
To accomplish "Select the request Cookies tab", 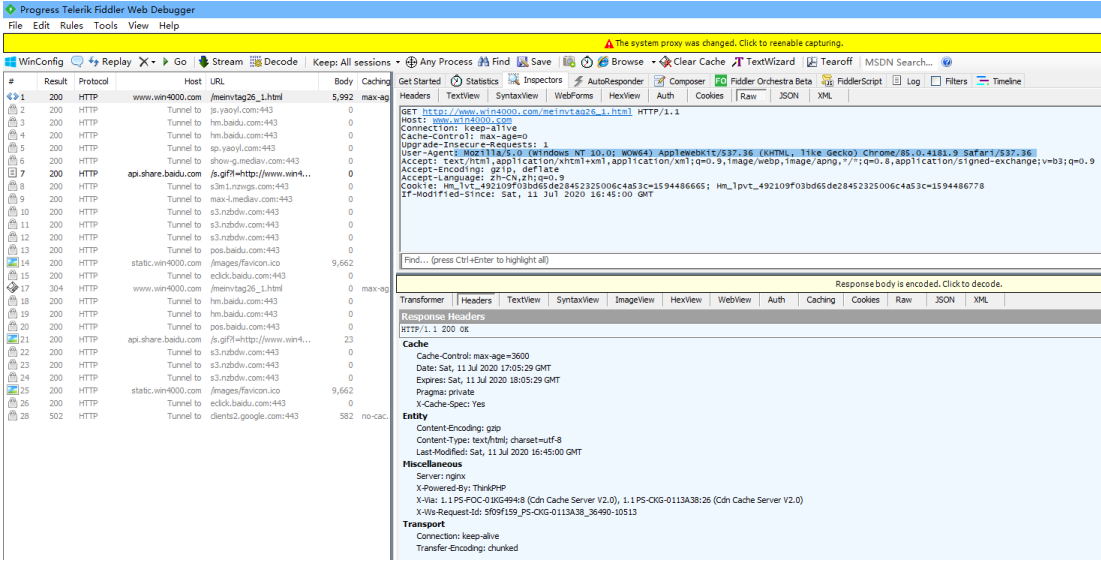I will point(709,96).
